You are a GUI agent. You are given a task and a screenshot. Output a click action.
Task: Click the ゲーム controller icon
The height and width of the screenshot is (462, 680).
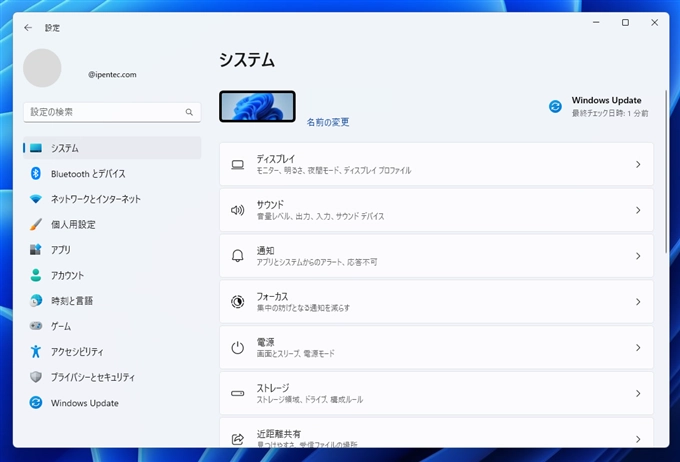(x=36, y=326)
